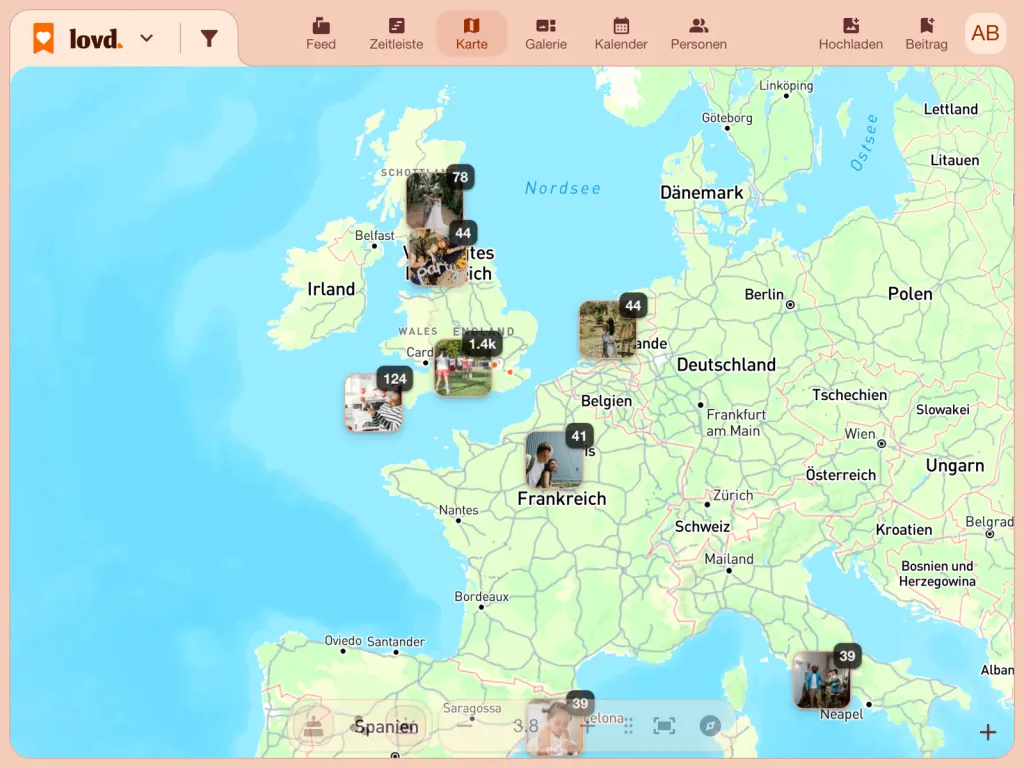Click the Polen map label
This screenshot has width=1024, height=768.
(x=910, y=294)
